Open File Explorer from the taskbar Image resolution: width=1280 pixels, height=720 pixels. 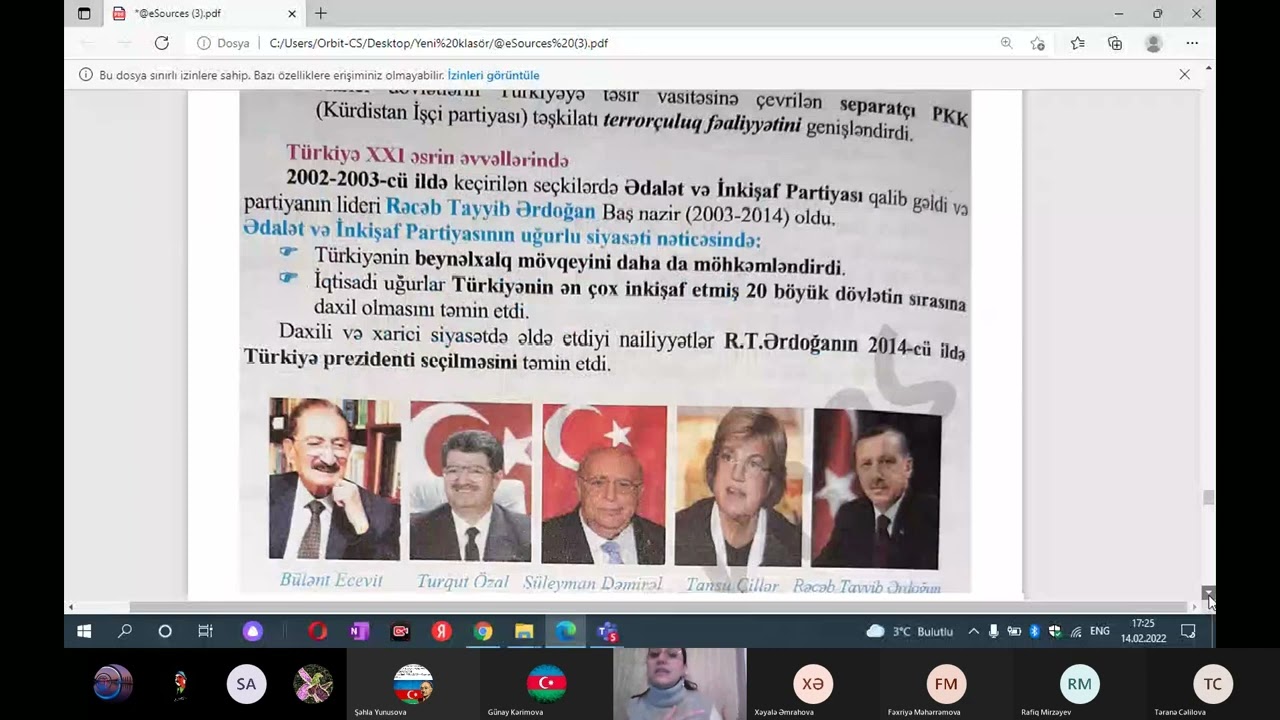coord(524,631)
